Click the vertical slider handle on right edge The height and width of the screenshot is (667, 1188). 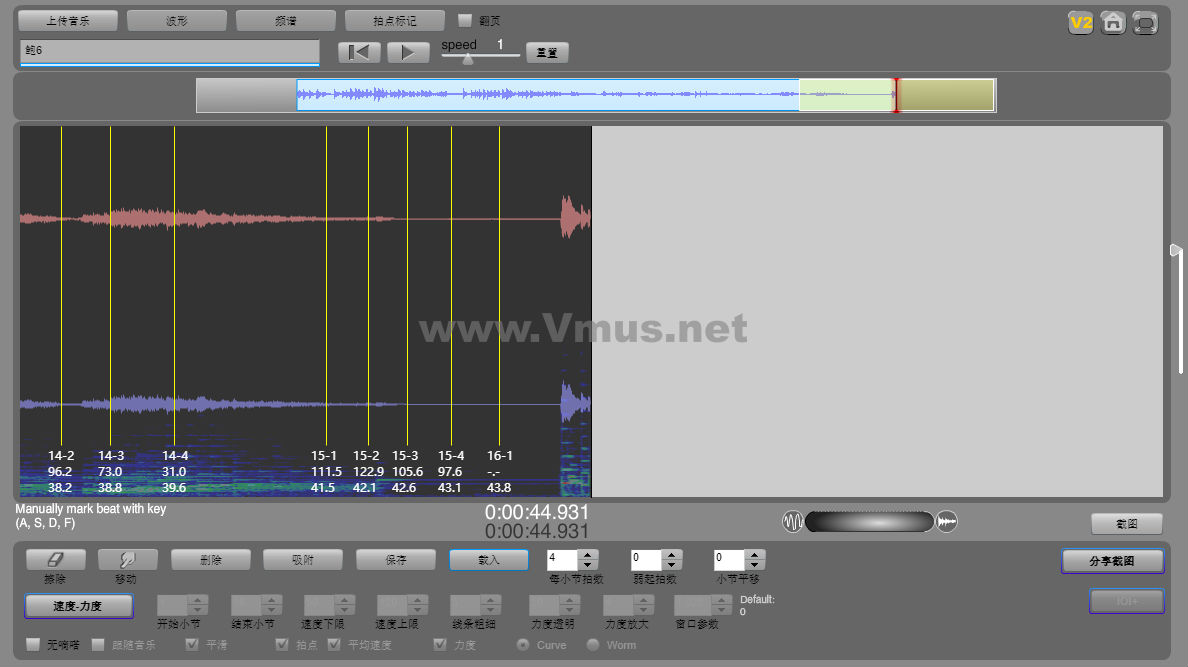[1176, 250]
